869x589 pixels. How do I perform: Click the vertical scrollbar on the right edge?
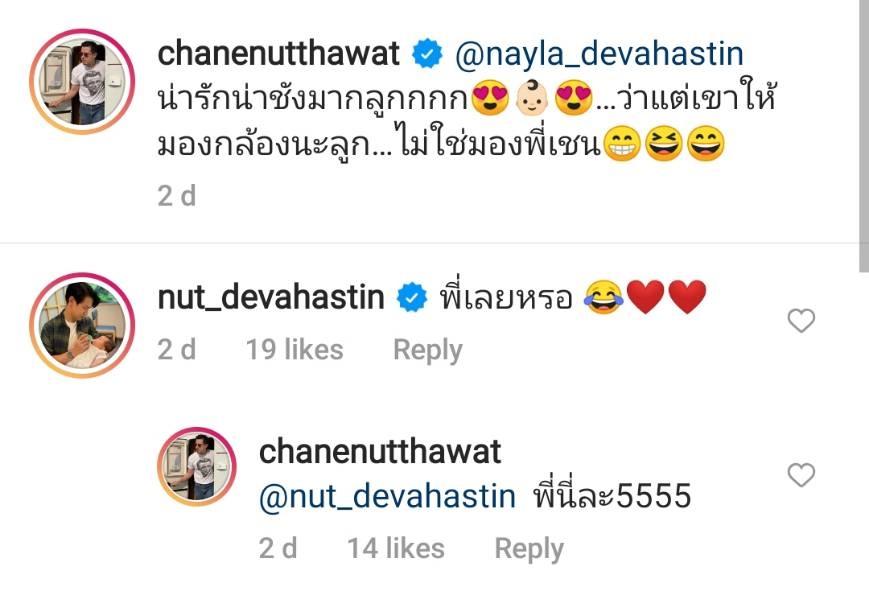point(863,136)
